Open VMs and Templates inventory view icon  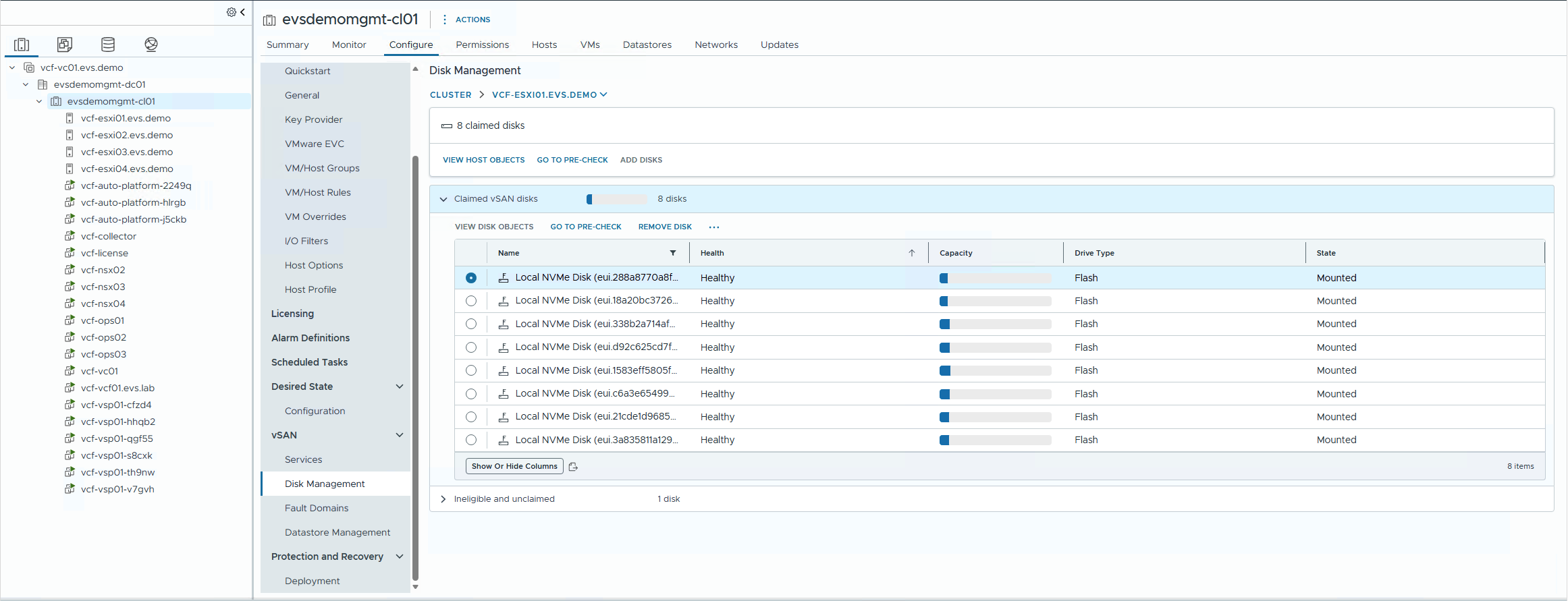pyautogui.click(x=65, y=45)
